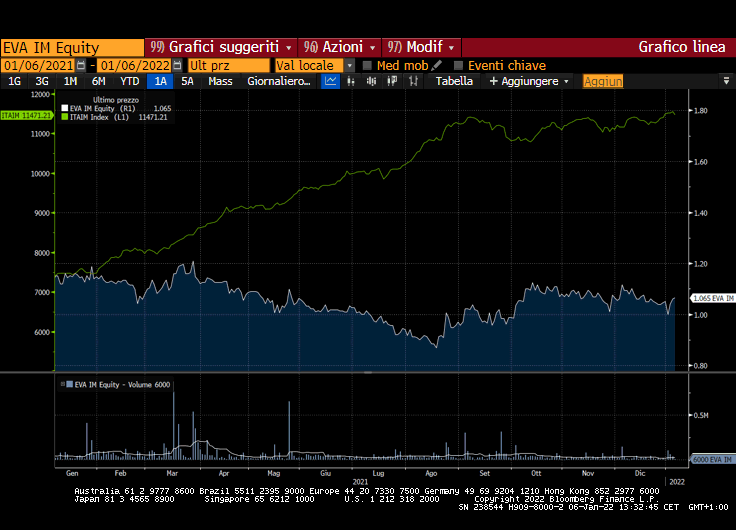
Task: Toggle the Eventi chiave checkbox
Action: click(x=459, y=66)
